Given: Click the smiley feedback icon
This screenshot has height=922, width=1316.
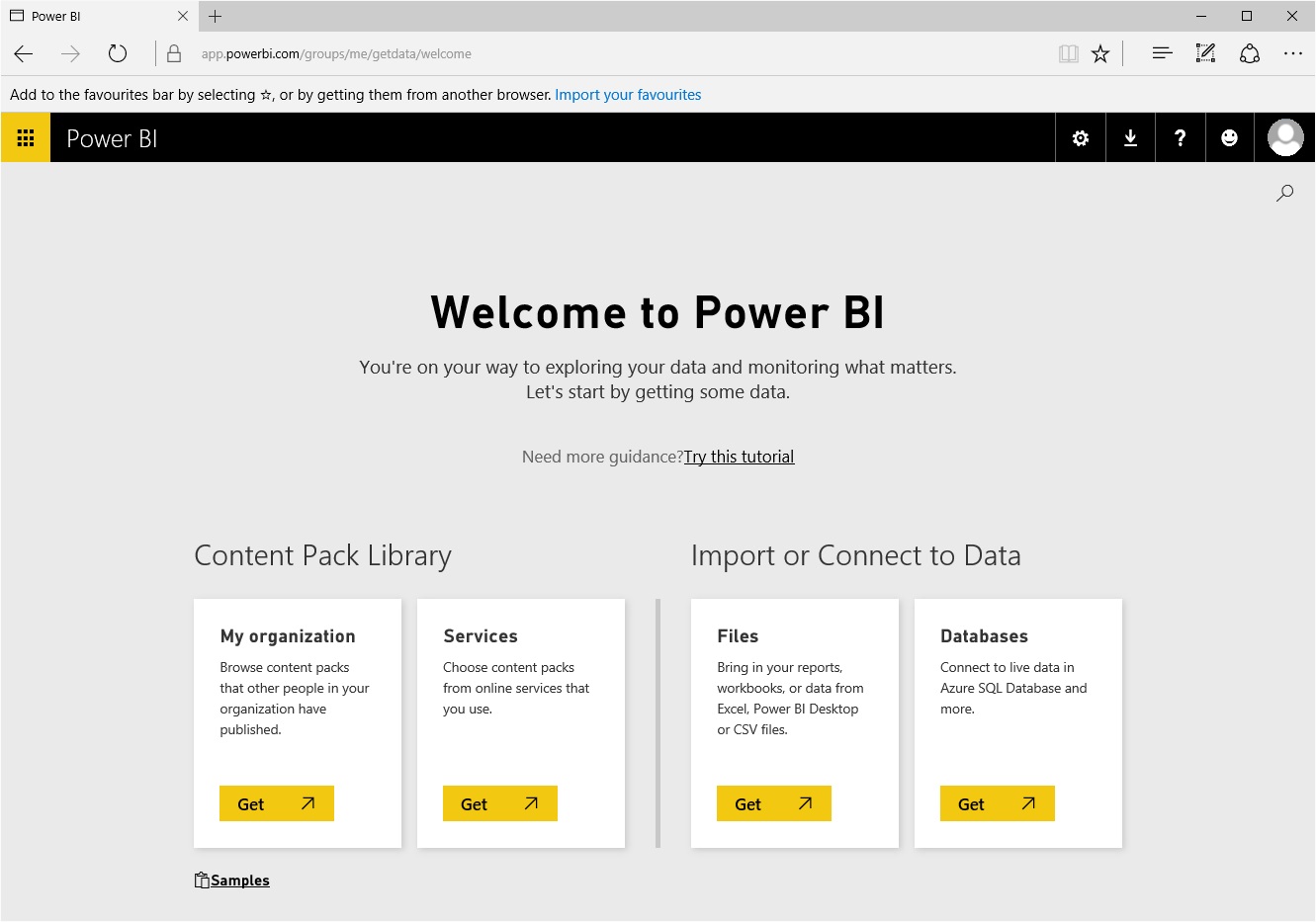Looking at the screenshot, I should (x=1229, y=138).
